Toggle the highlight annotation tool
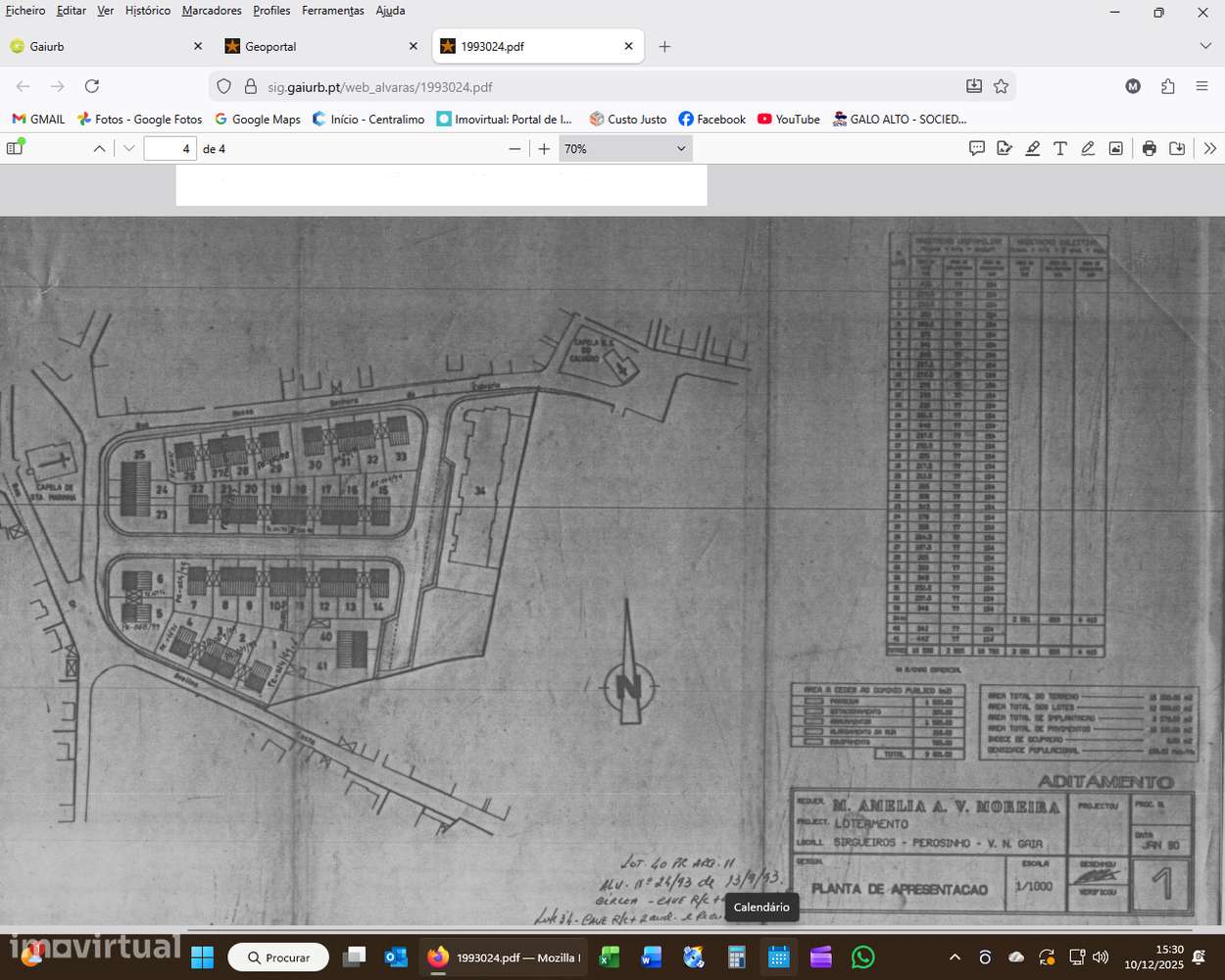 click(x=1032, y=149)
